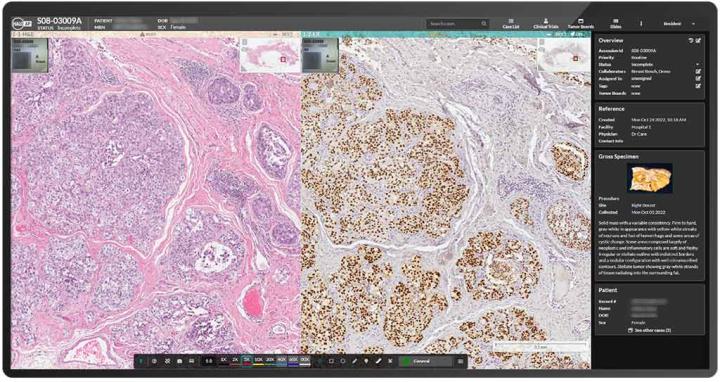Viewport: 720px width, 382px height.
Task: Select the rectangle annotation tool
Action: [x=331, y=361]
